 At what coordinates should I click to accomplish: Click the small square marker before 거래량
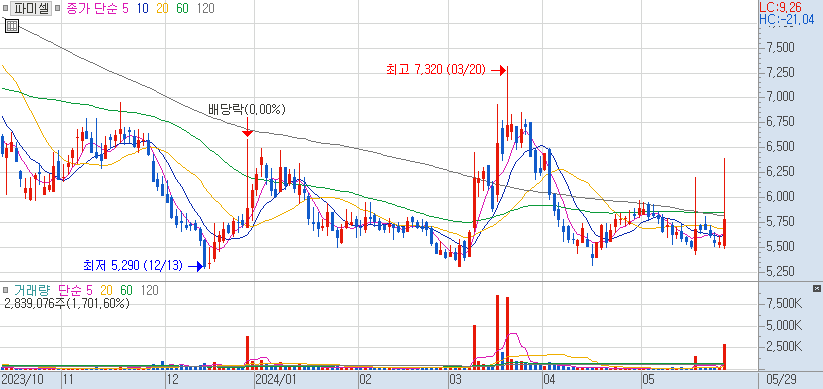(x=5, y=290)
